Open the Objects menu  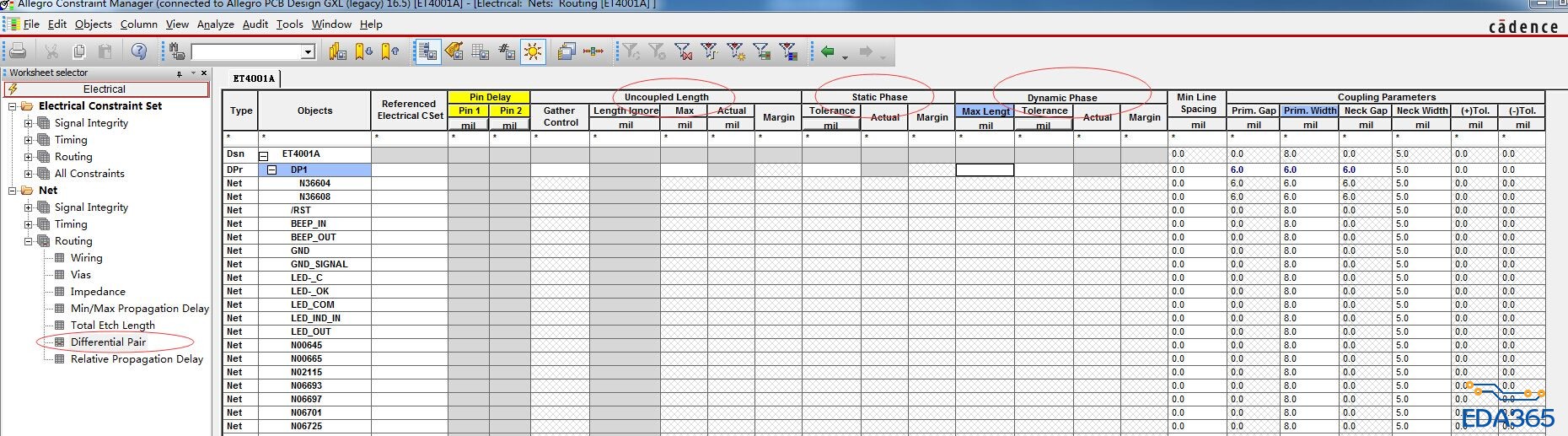pos(93,24)
